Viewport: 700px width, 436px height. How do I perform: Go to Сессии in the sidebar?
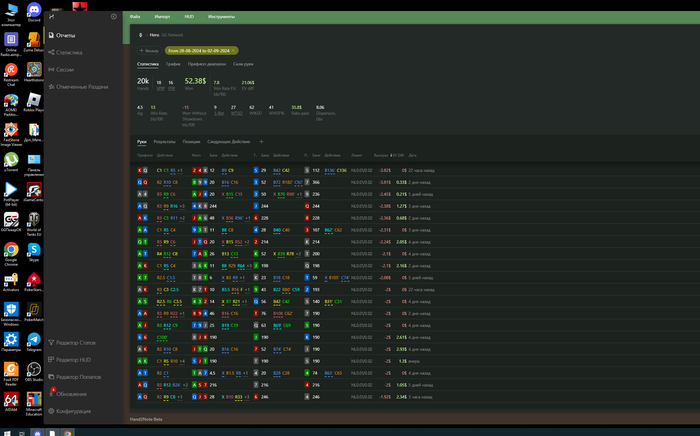(64, 69)
